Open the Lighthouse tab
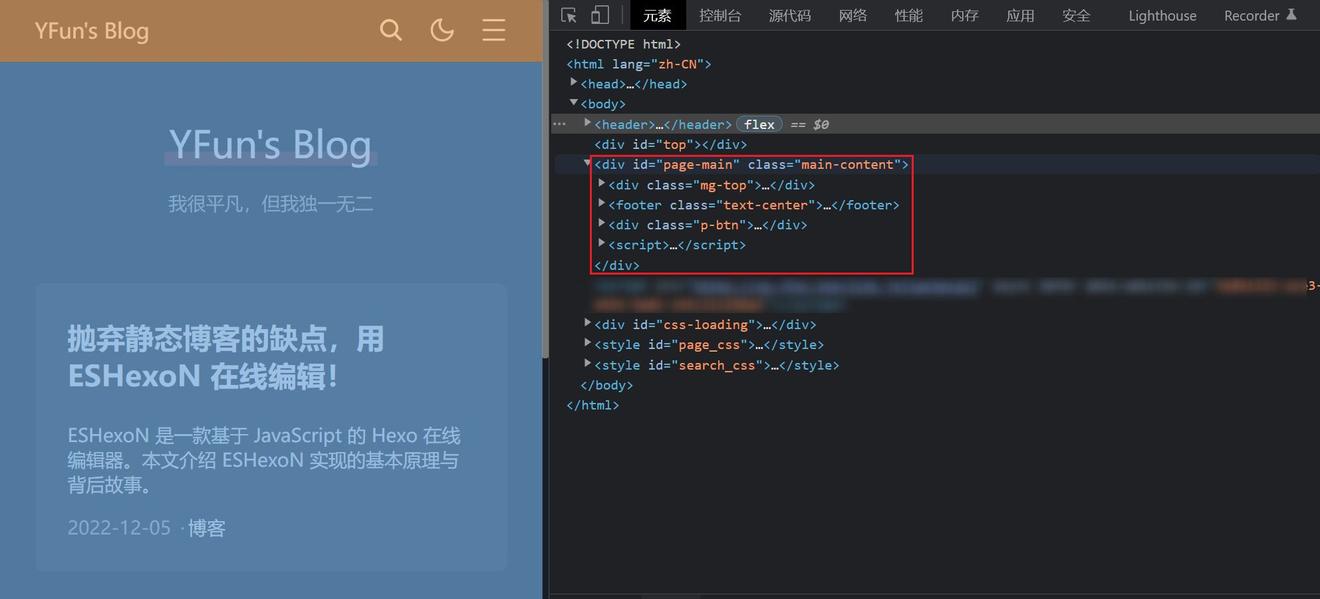Viewport: 1320px width, 599px height. click(x=1162, y=15)
